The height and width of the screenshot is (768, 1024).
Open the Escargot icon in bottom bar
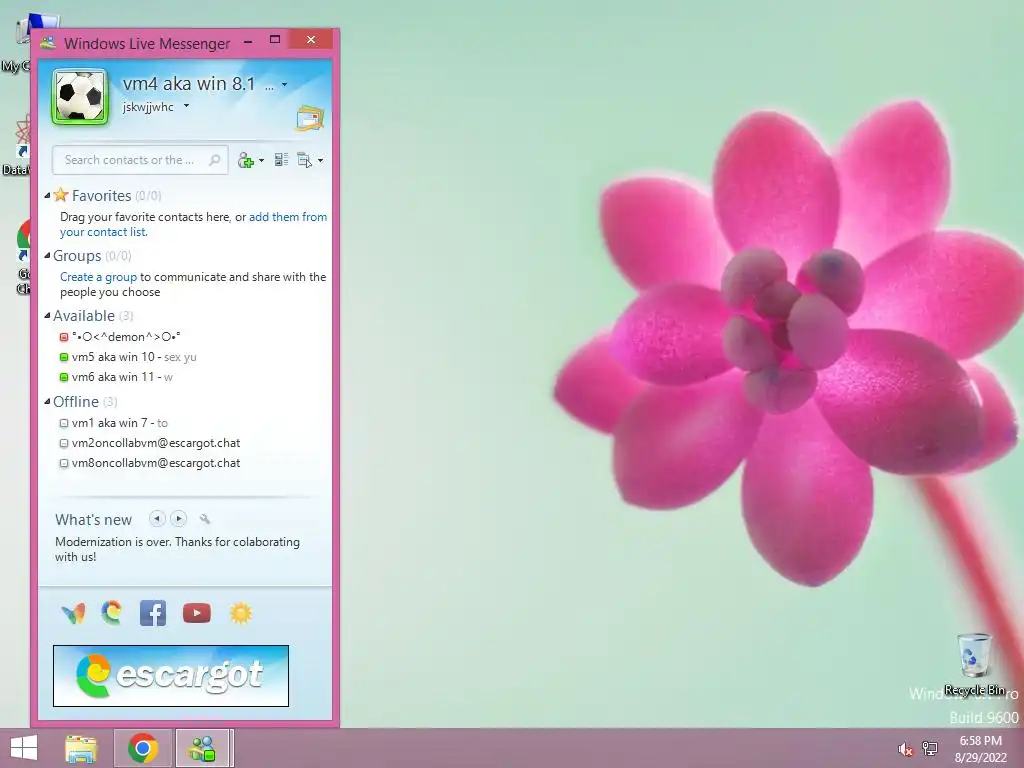[112, 613]
